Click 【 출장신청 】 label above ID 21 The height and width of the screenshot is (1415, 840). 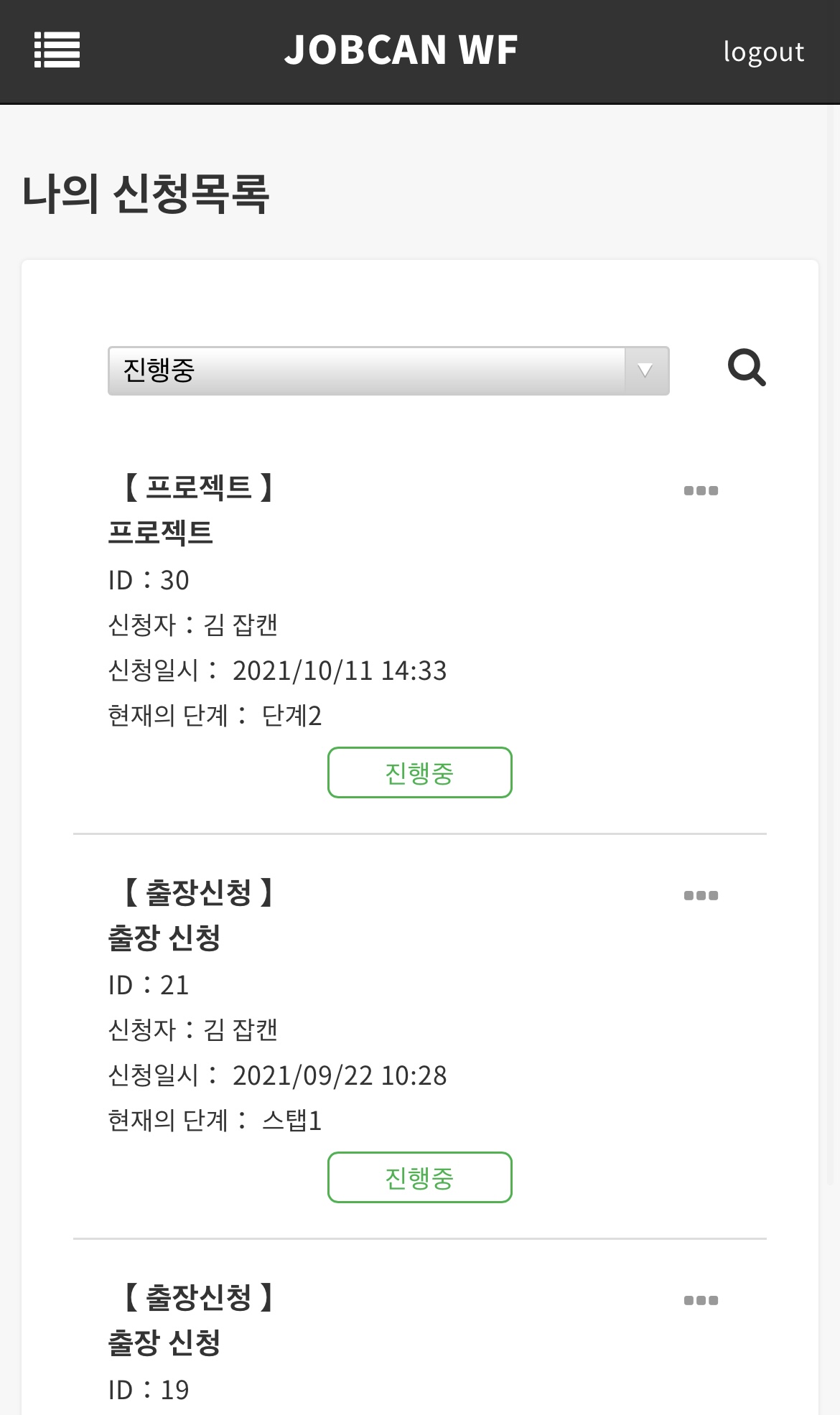pyautogui.click(x=198, y=892)
